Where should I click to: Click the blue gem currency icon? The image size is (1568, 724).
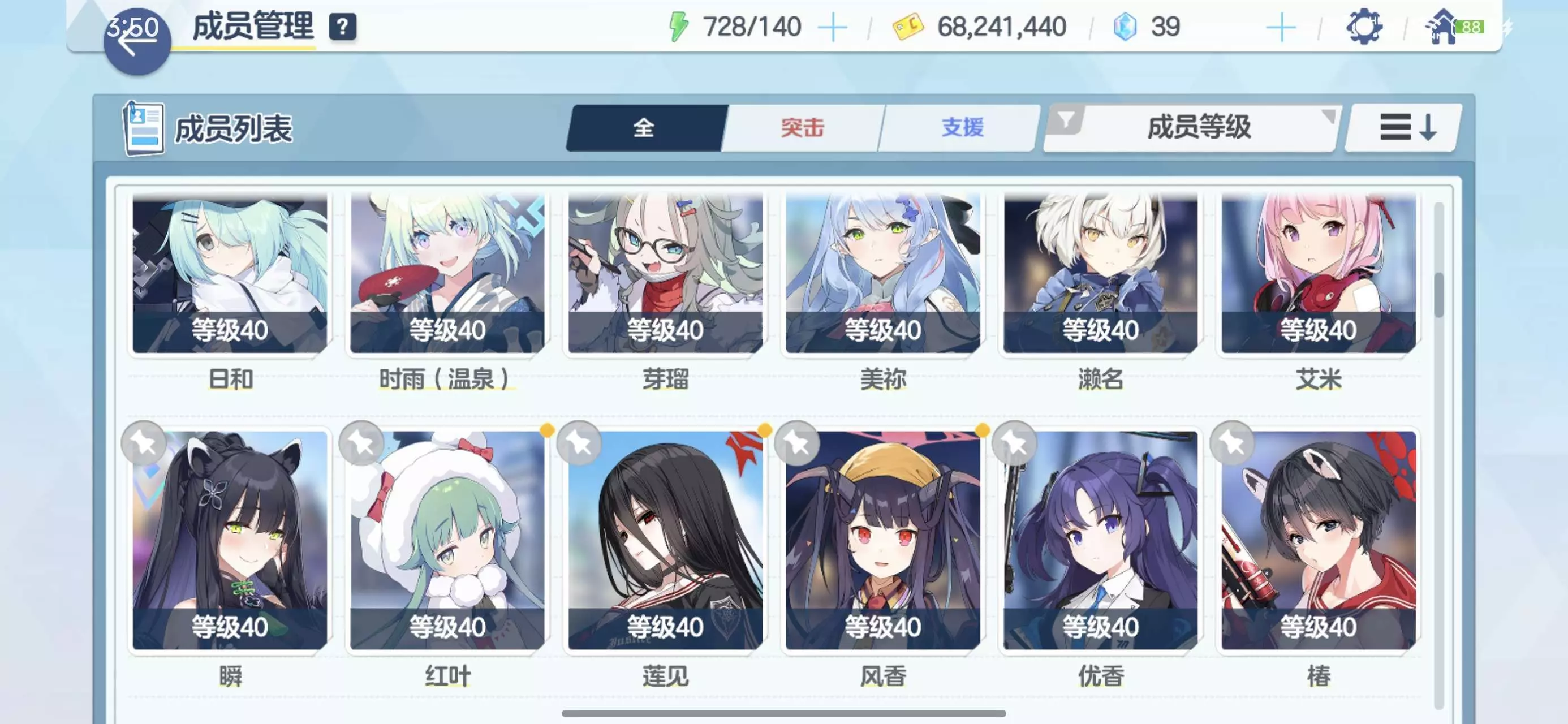(1125, 27)
